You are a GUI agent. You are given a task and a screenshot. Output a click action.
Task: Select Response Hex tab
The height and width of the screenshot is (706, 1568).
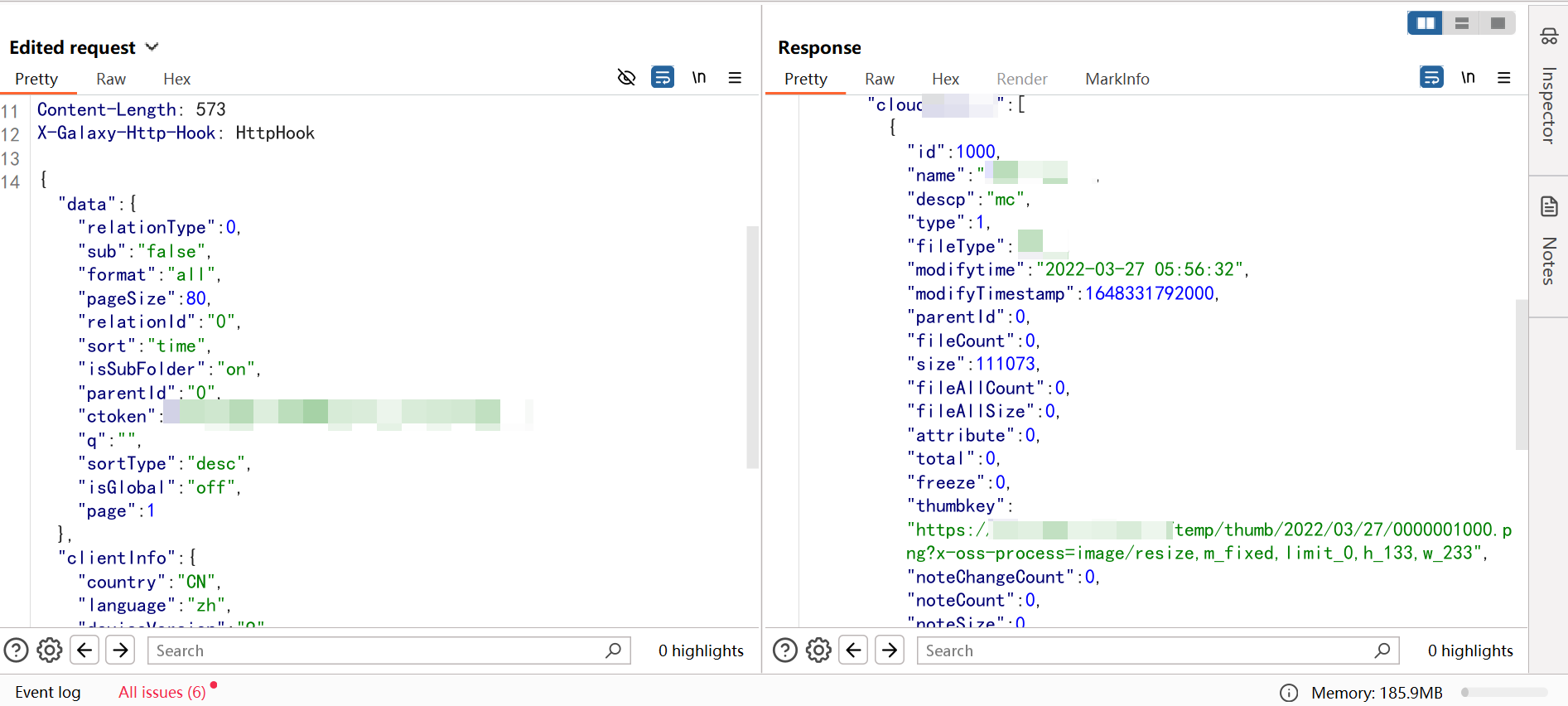click(x=945, y=79)
